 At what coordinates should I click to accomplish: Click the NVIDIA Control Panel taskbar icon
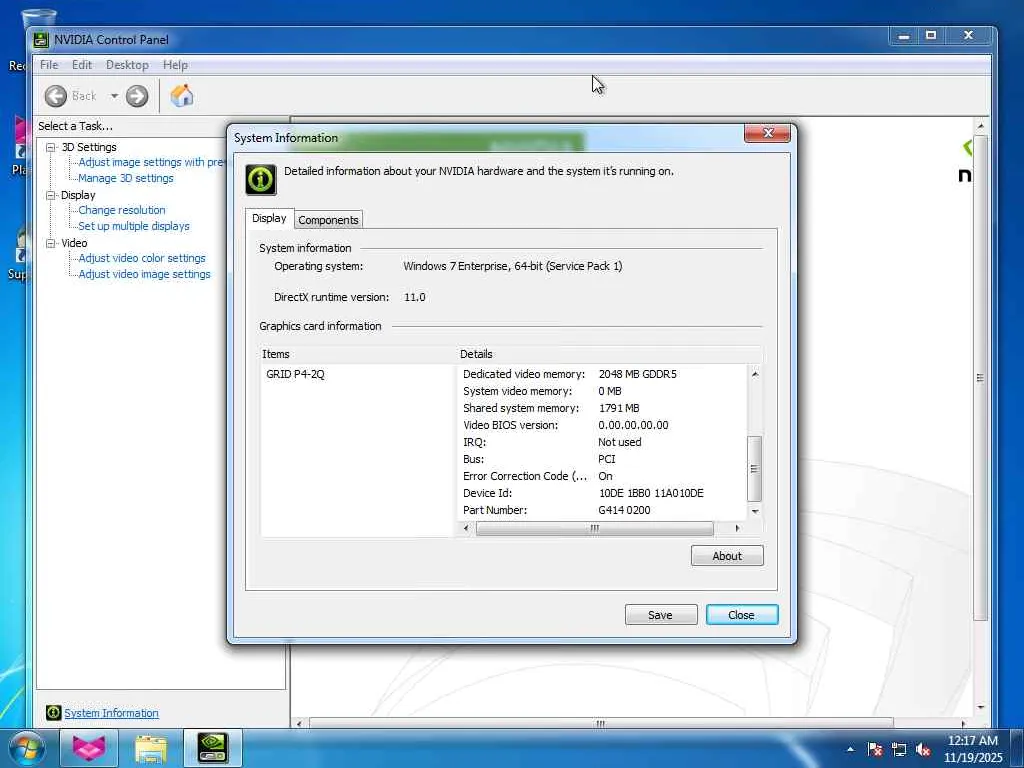(213, 748)
